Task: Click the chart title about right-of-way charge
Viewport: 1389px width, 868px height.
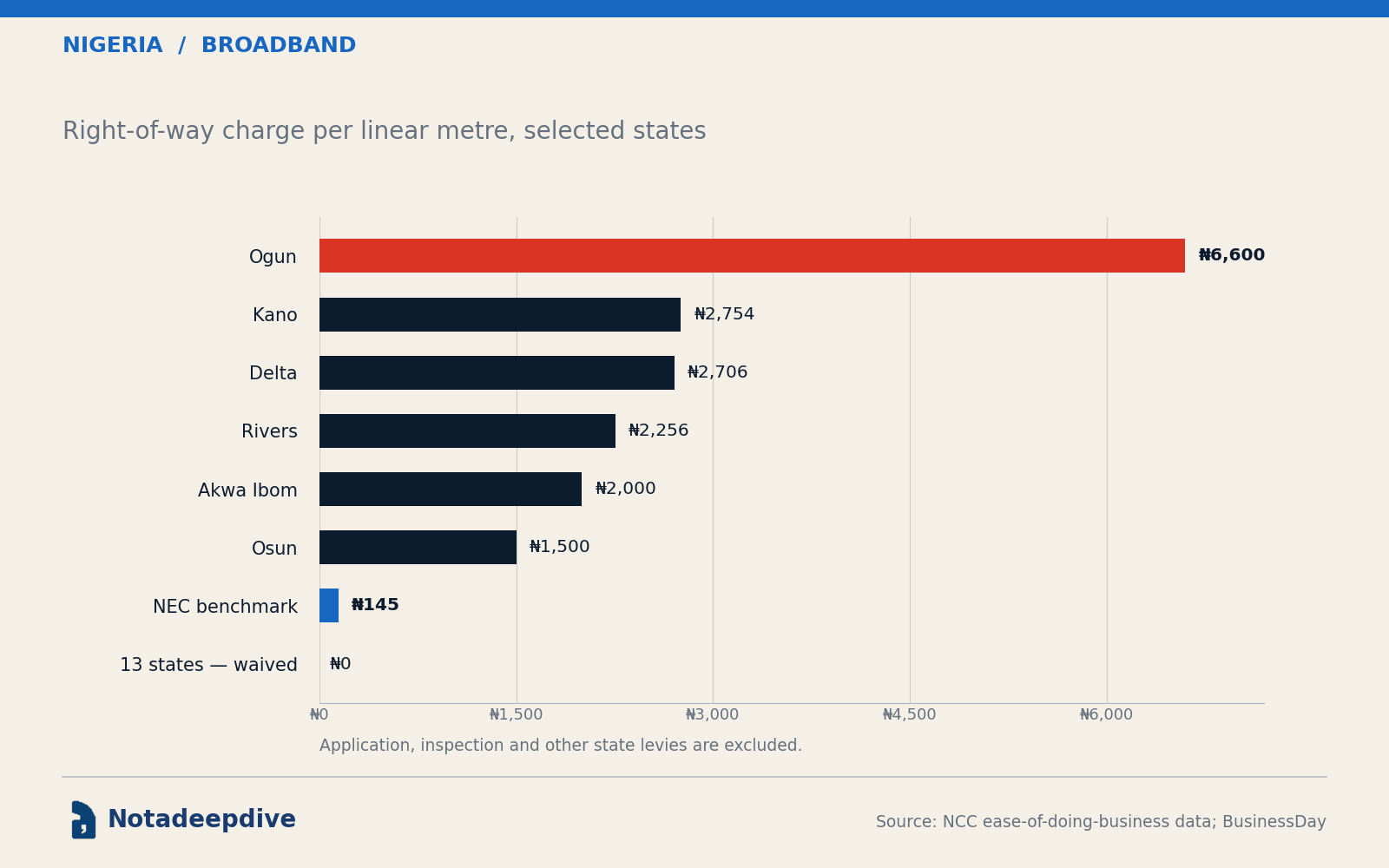Action: tap(385, 132)
